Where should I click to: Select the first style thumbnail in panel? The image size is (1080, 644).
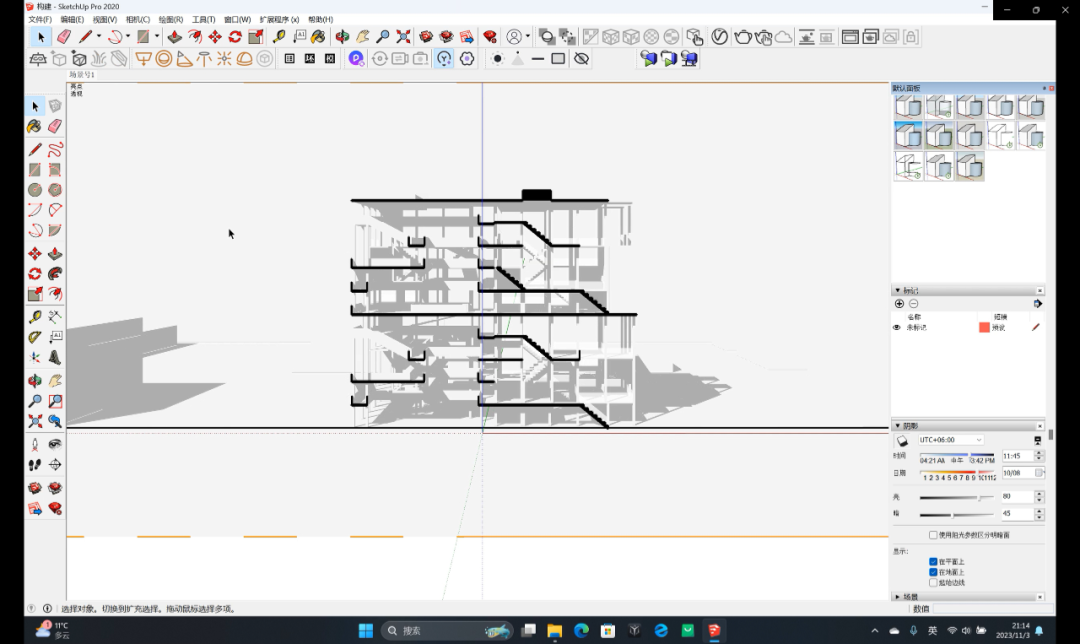coord(908,107)
